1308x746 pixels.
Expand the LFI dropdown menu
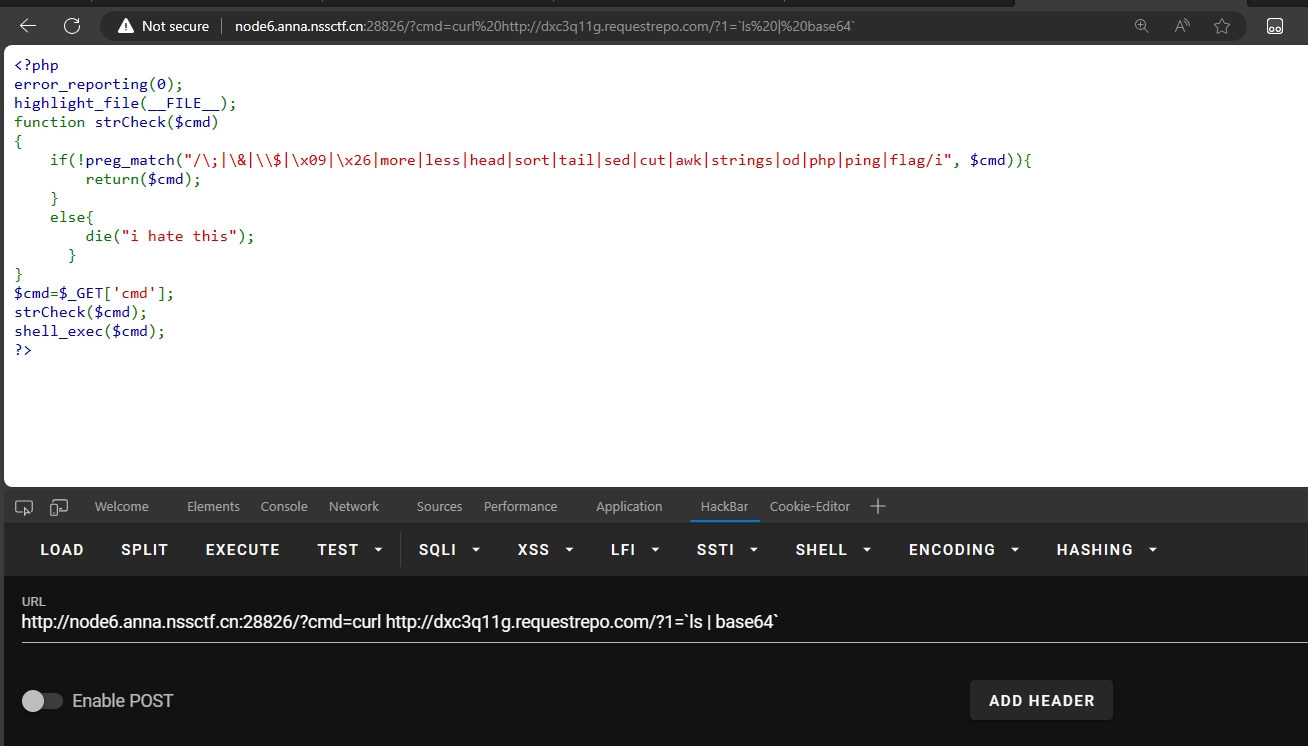(x=635, y=550)
